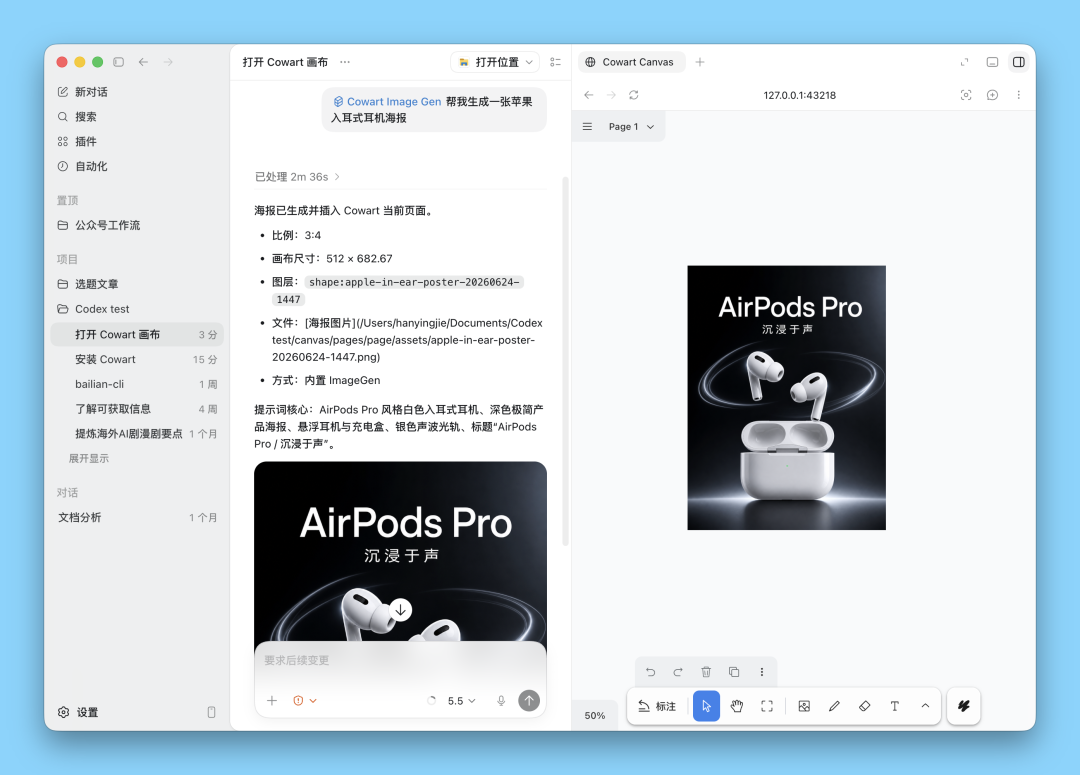Collapse the Codex test project folder

point(137,309)
